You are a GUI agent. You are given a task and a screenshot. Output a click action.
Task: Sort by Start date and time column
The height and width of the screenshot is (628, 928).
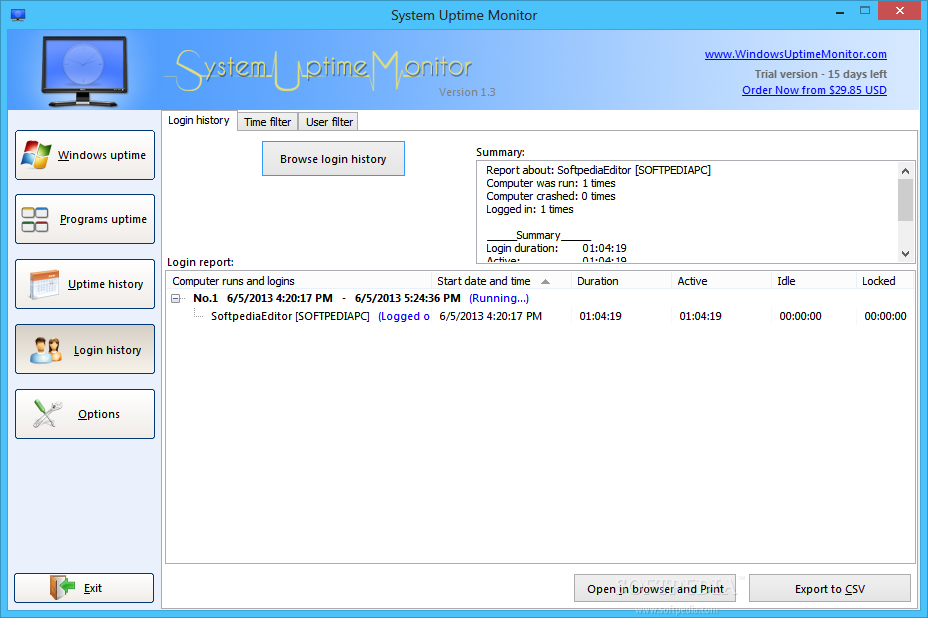click(501, 281)
